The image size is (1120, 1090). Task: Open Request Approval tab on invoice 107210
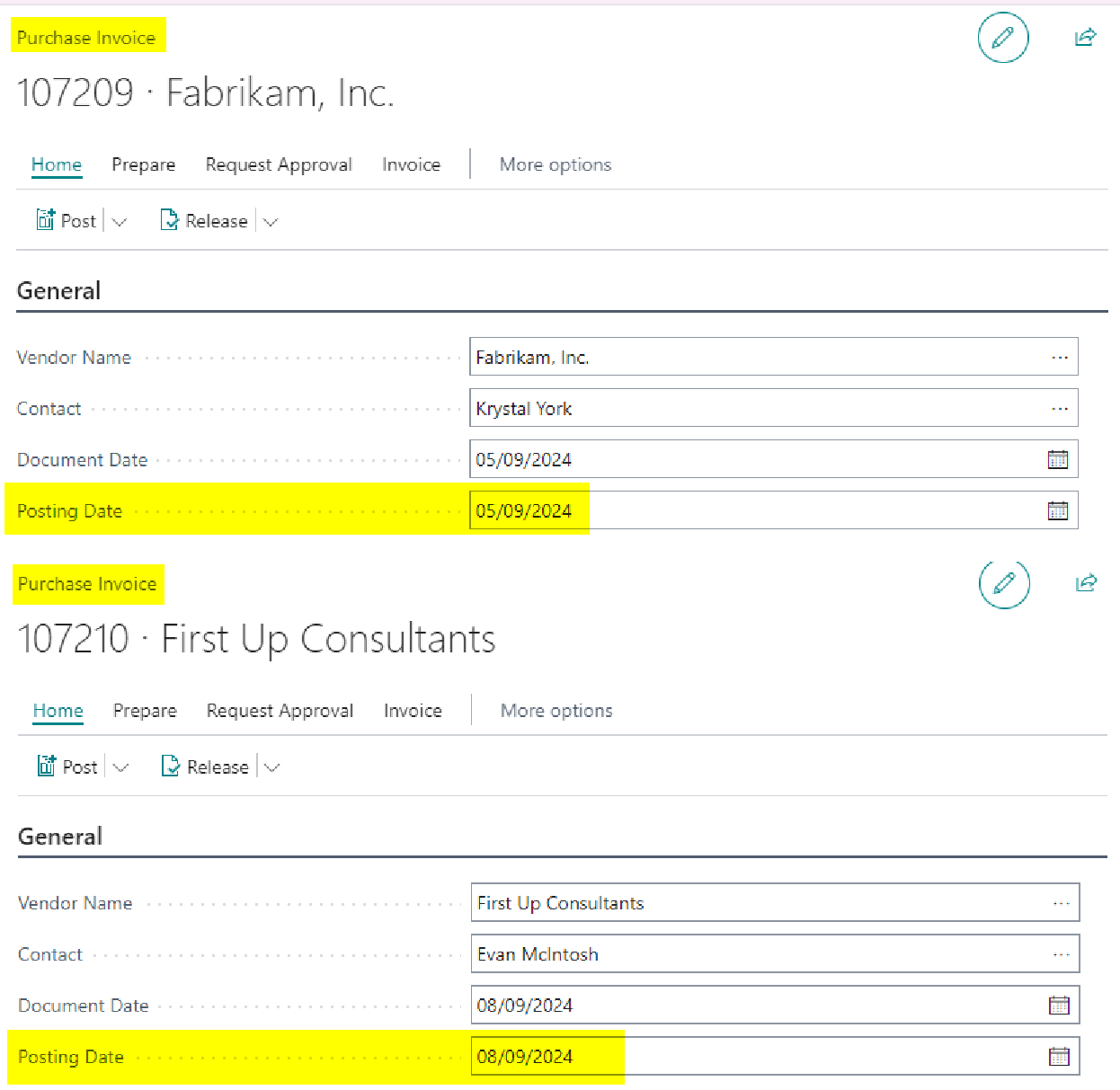pos(280,711)
